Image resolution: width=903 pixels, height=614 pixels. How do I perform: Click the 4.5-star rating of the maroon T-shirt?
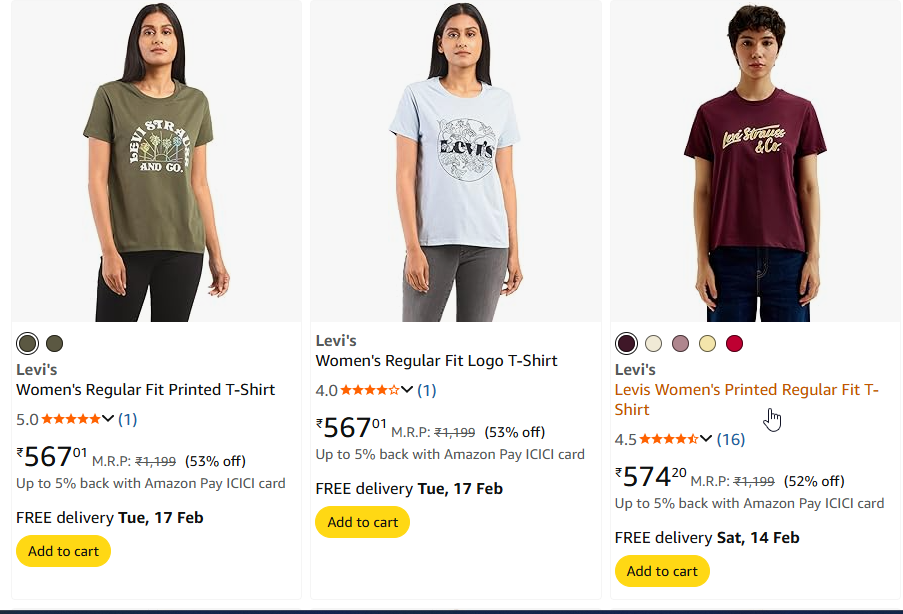coord(668,439)
